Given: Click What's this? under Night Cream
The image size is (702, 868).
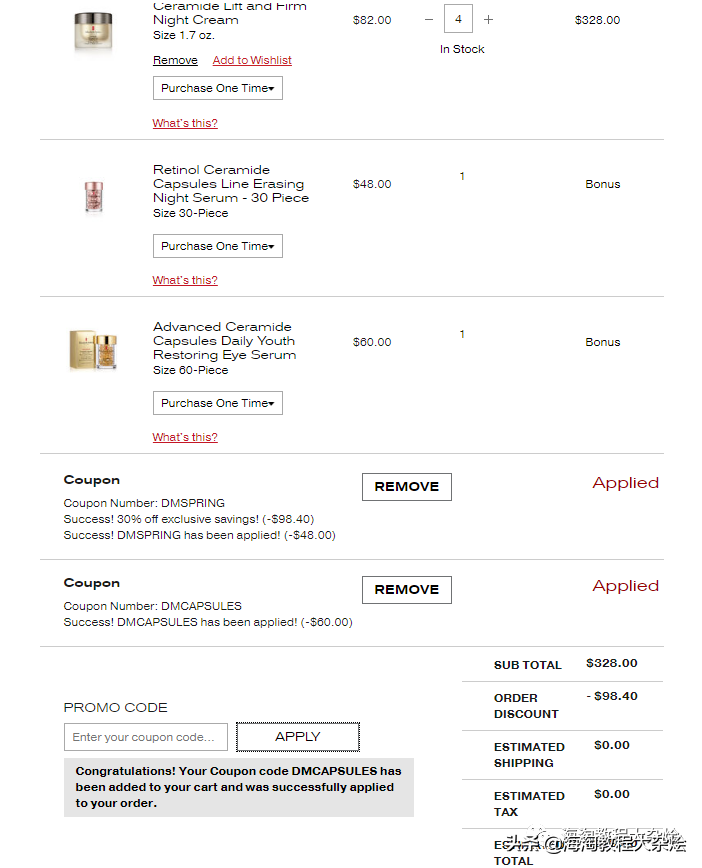Looking at the screenshot, I should (185, 123).
